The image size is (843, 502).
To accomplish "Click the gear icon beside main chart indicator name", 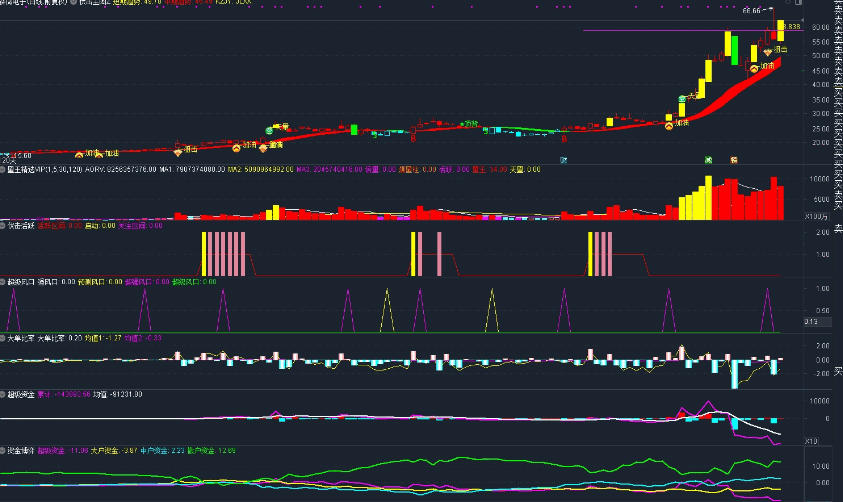I will coord(74,2).
